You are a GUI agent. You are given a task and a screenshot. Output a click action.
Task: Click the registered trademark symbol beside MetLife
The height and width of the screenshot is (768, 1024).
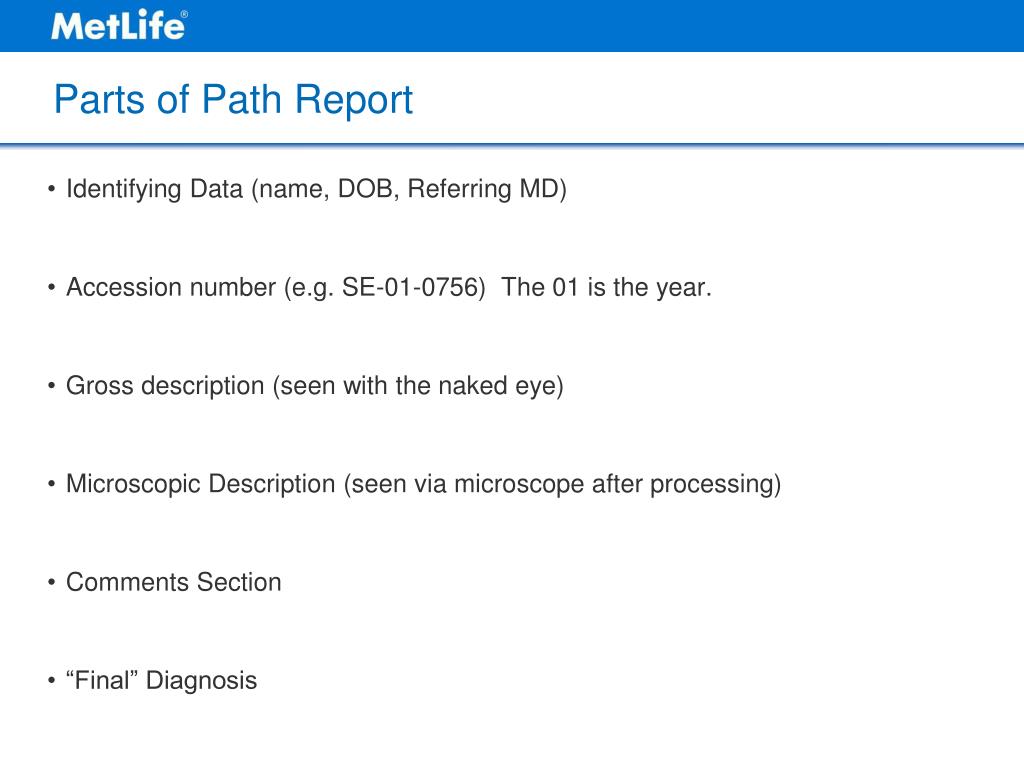coord(184,14)
